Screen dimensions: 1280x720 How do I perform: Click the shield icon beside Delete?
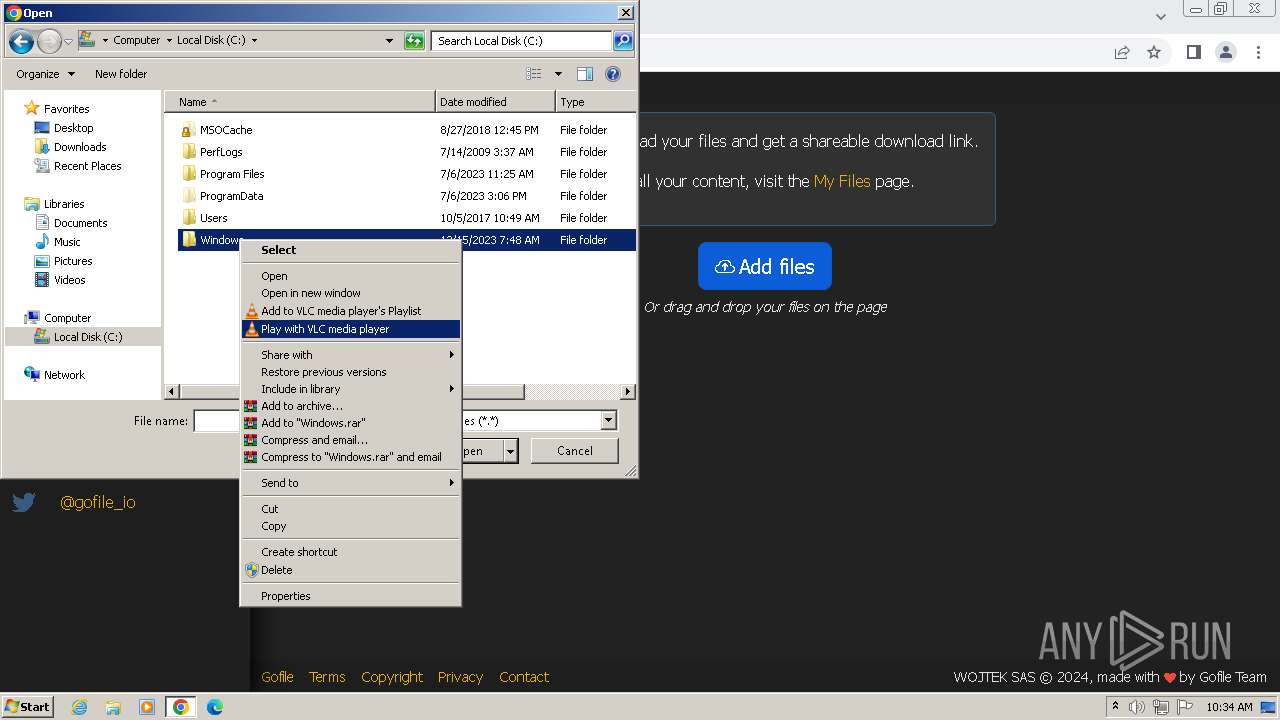coord(251,570)
